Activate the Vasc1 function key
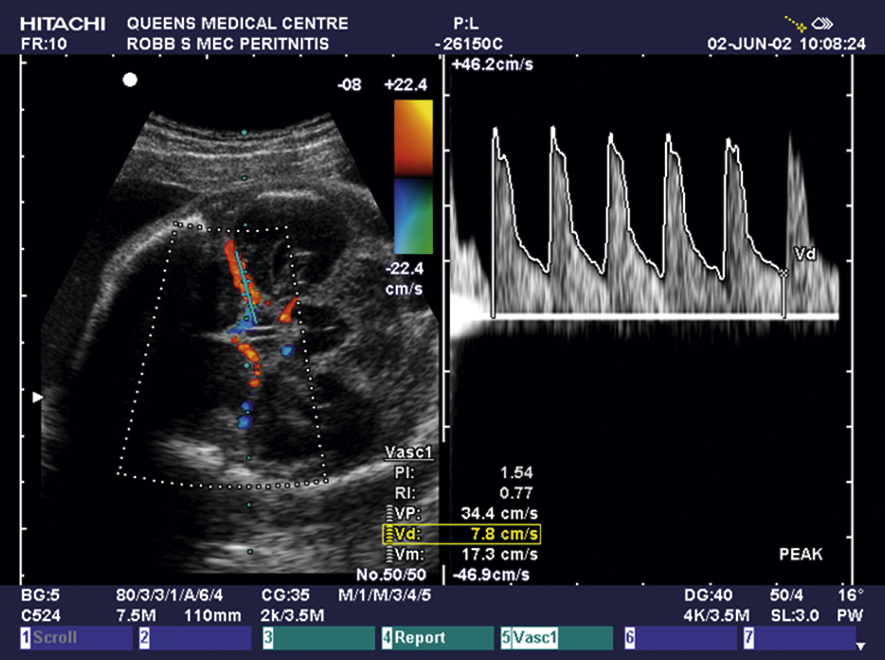Image resolution: width=885 pixels, height=660 pixels. click(557, 638)
